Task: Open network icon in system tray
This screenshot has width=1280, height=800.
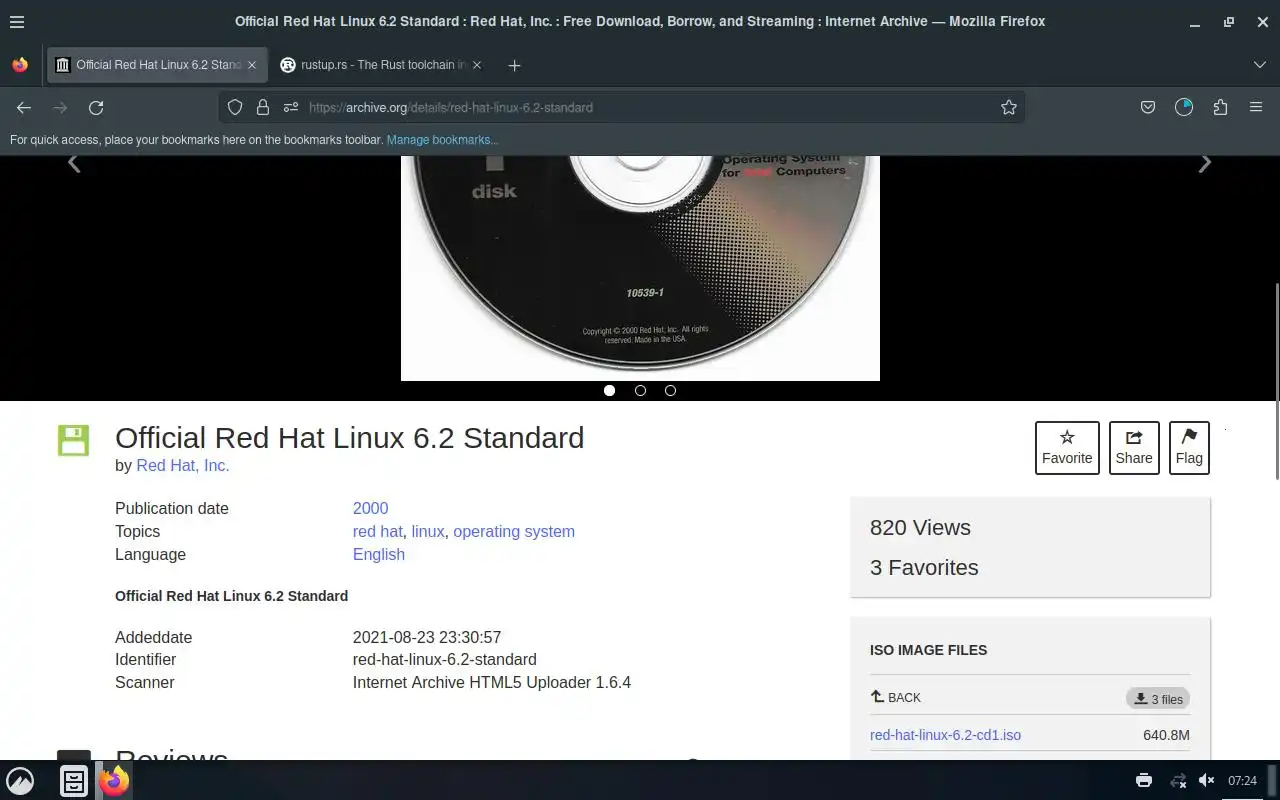Action: pyautogui.click(x=1178, y=781)
